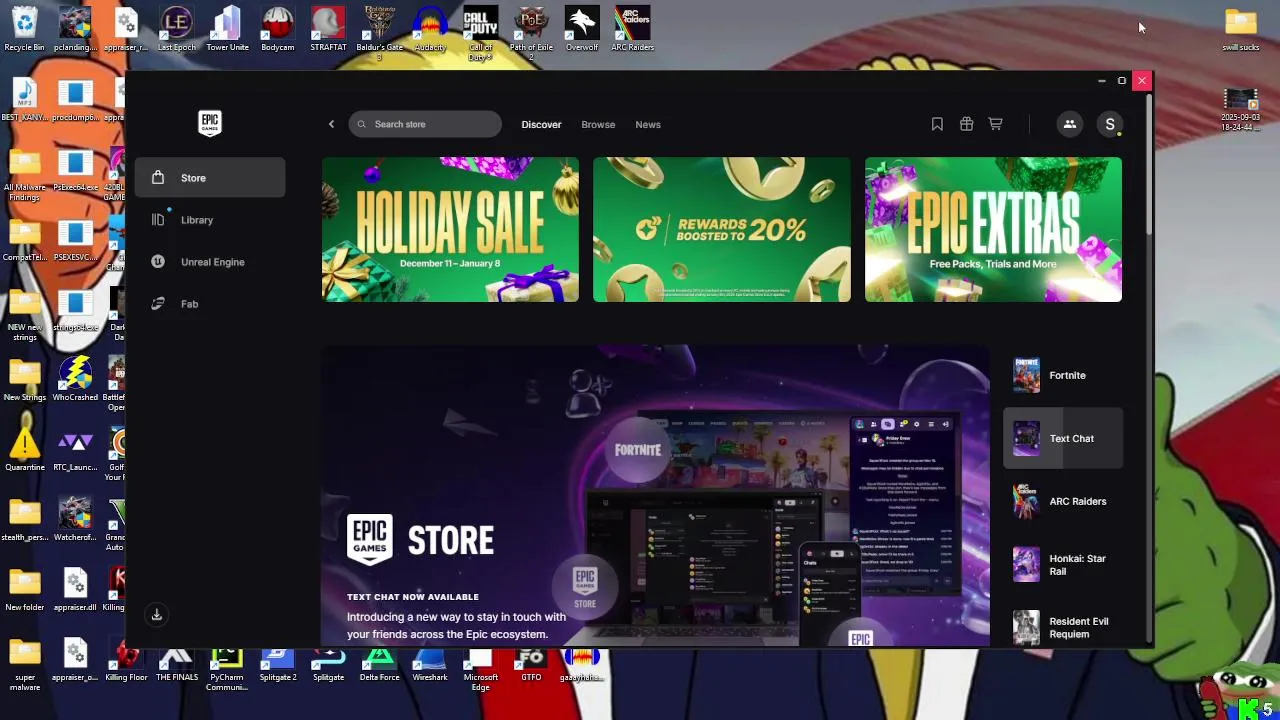The image size is (1280, 720).
Task: Select ARC Raiders desktop shortcut
Action: tap(632, 28)
